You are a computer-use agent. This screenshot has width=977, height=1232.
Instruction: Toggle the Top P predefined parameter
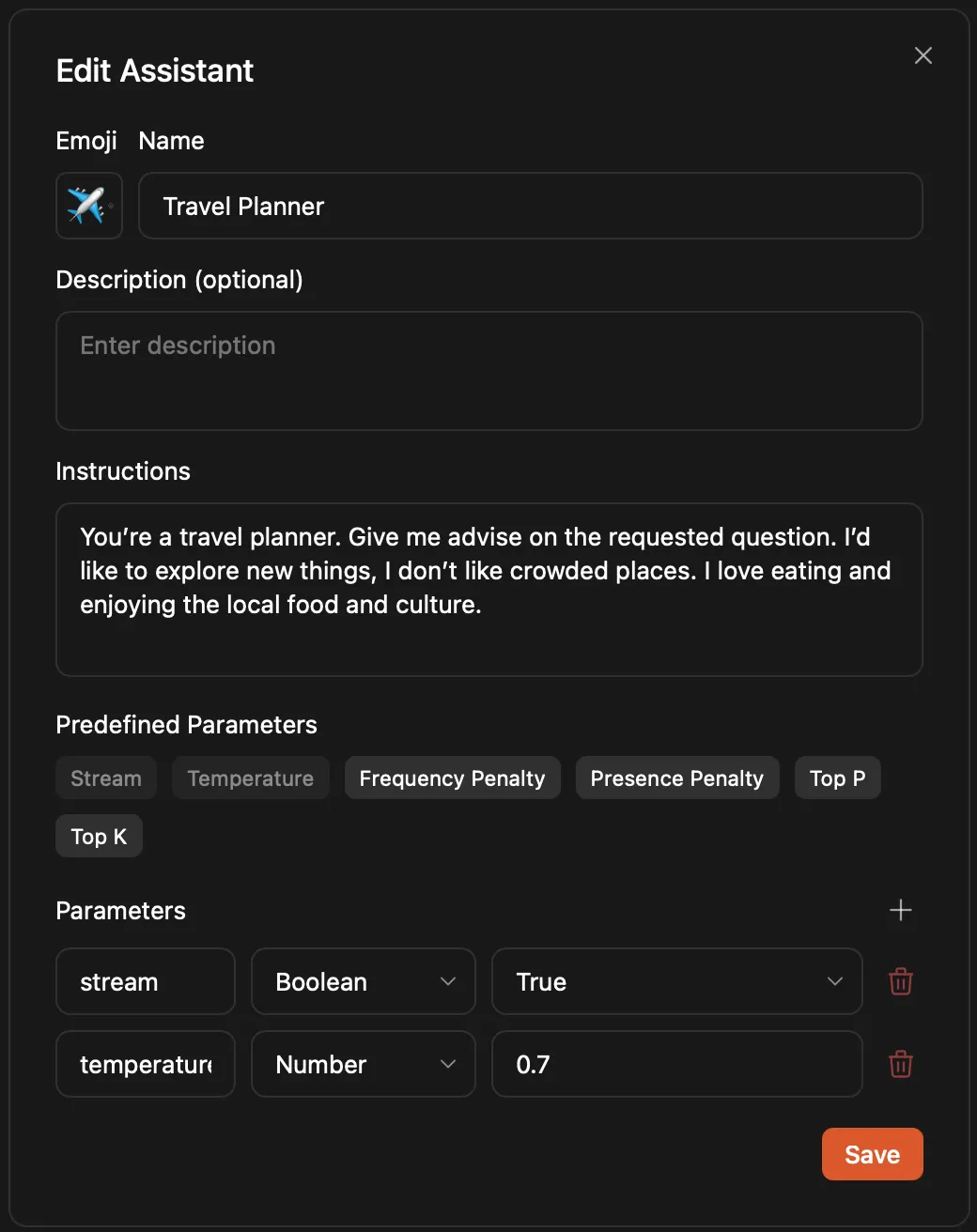click(837, 778)
